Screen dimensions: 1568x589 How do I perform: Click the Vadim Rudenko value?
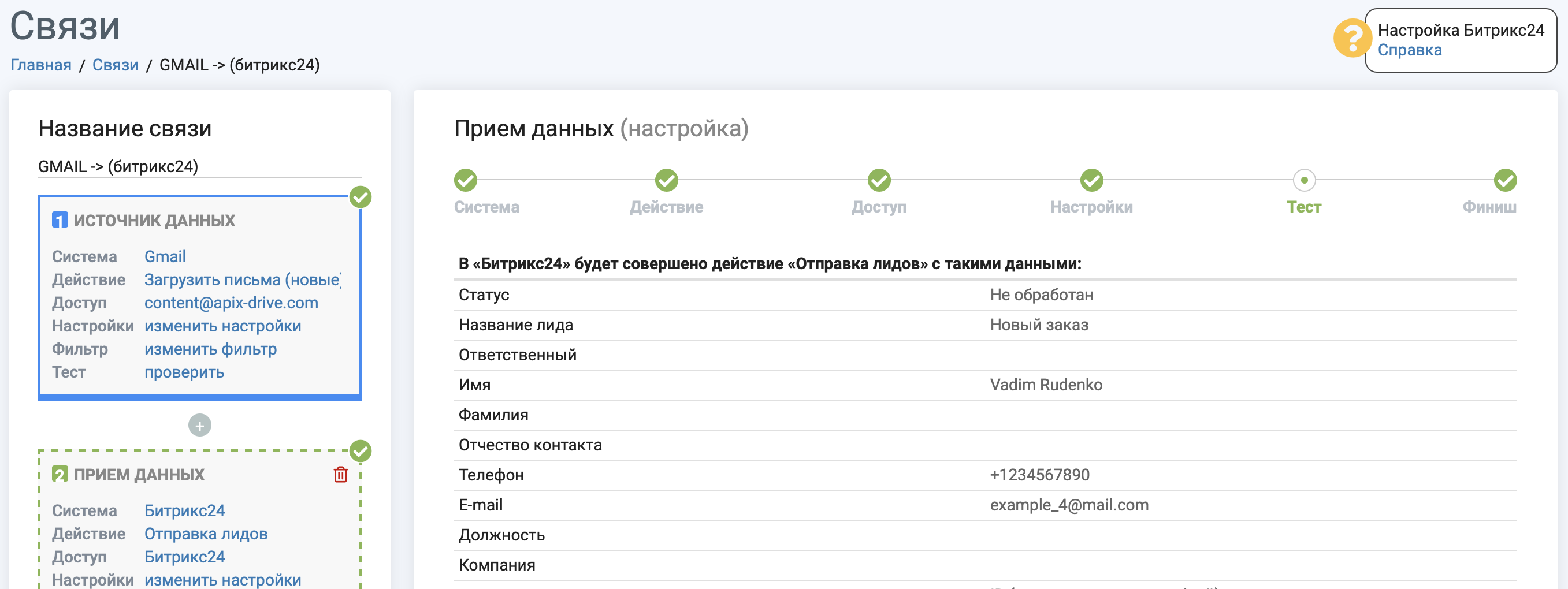(x=1046, y=385)
